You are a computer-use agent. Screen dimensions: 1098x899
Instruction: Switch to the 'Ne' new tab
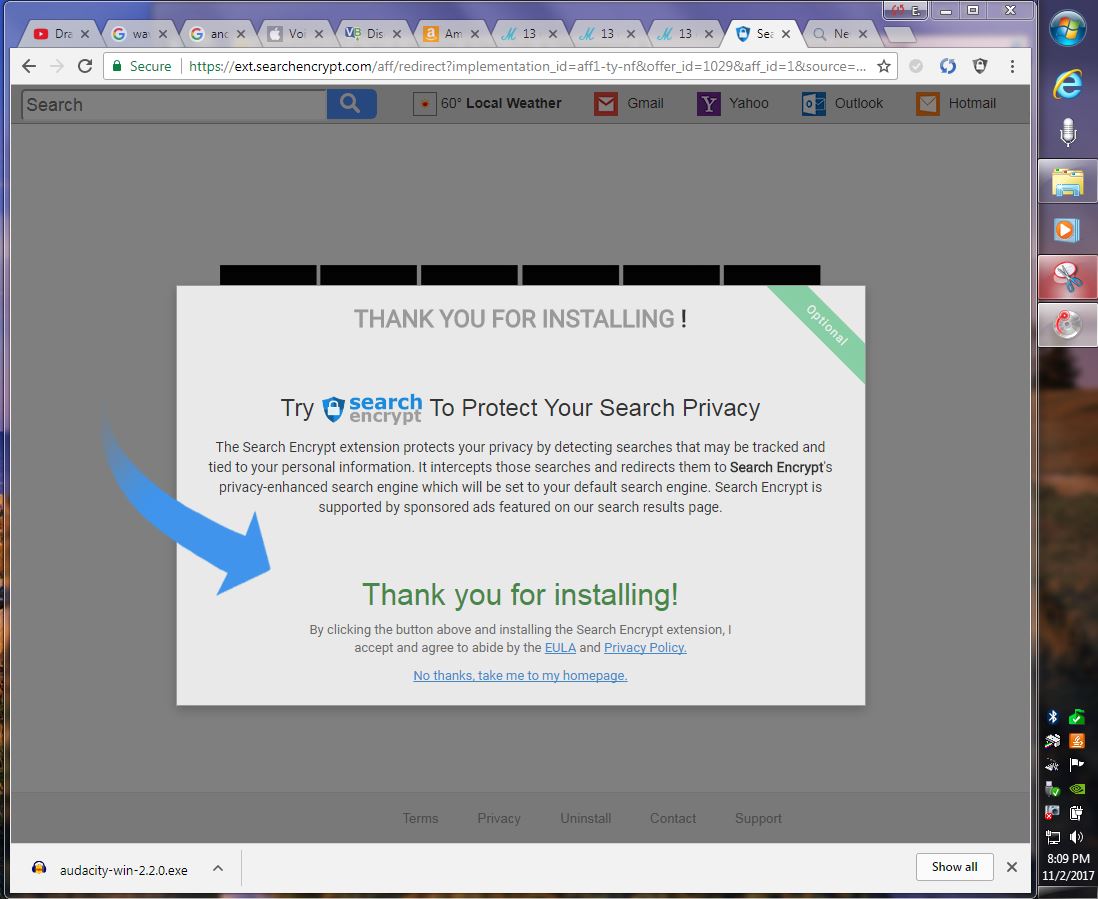click(x=838, y=34)
